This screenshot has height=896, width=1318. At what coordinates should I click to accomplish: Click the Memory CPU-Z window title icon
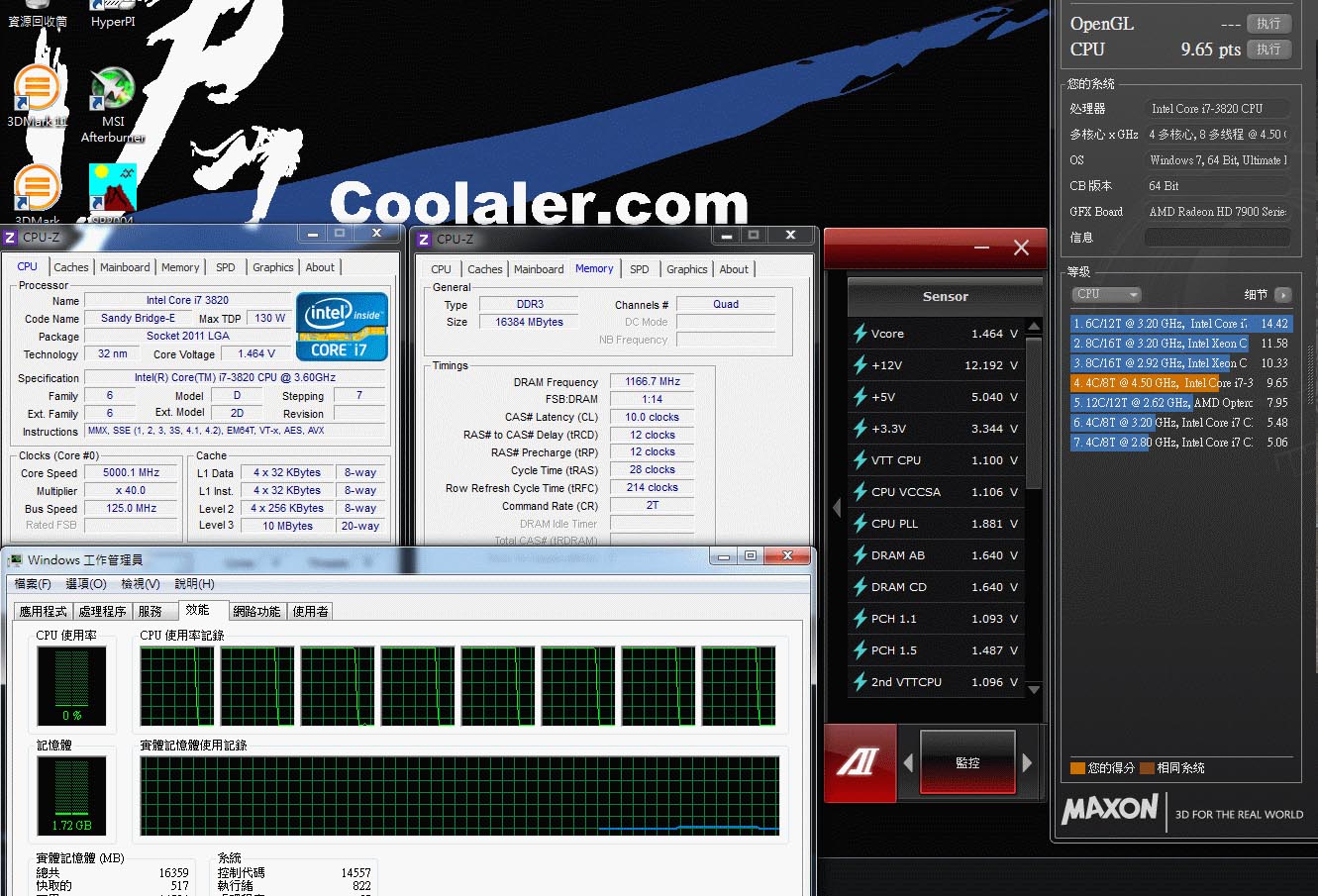[424, 239]
